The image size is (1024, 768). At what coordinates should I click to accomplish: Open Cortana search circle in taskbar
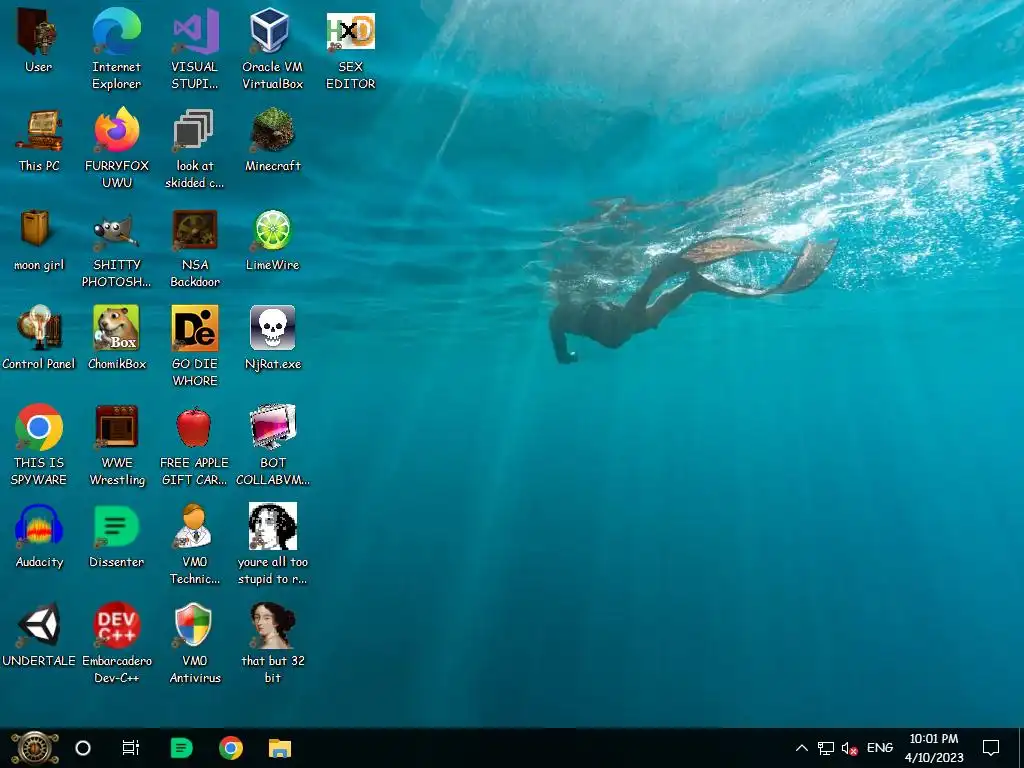[83, 748]
